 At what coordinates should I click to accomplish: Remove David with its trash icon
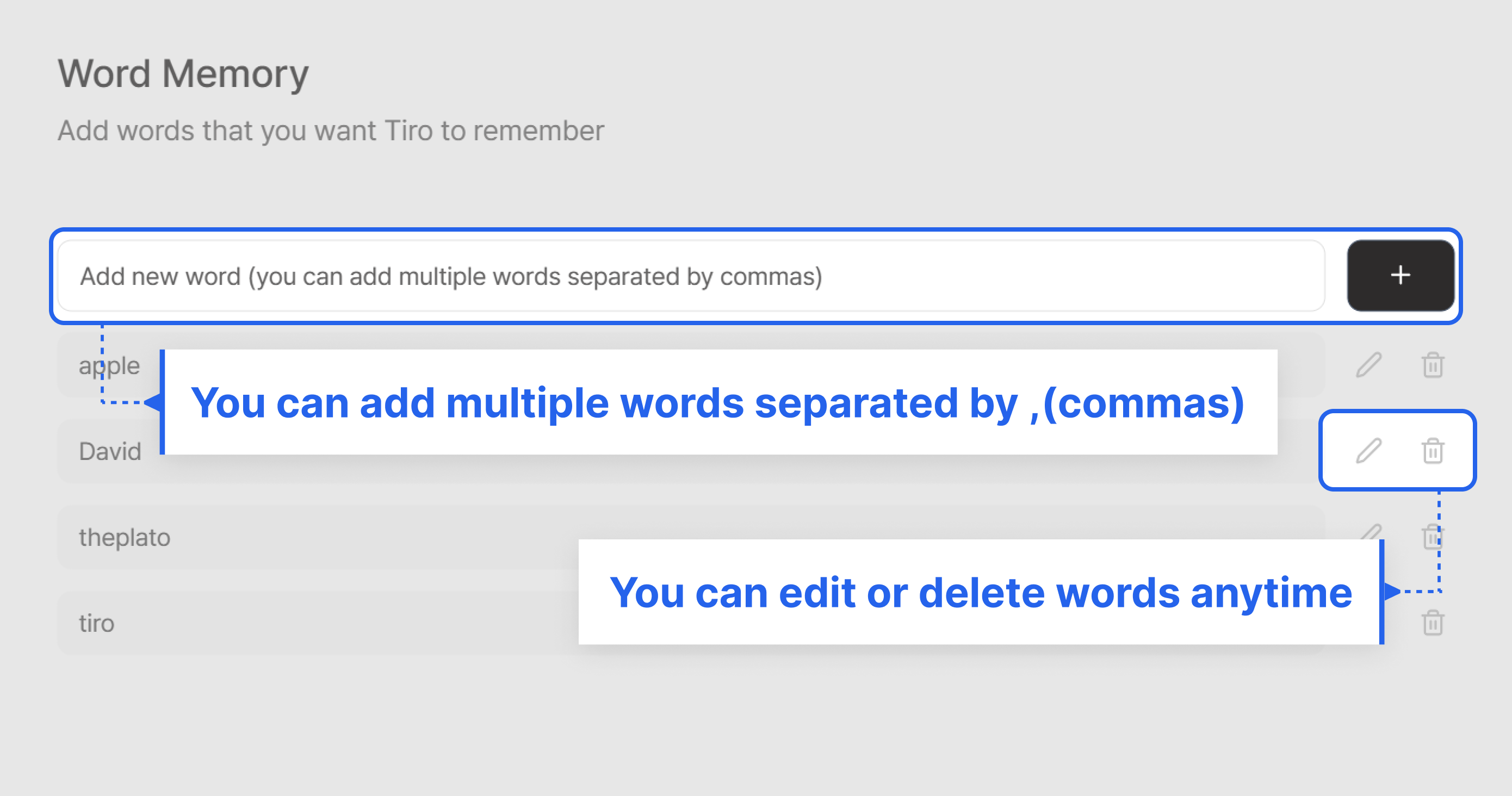coord(1432,451)
